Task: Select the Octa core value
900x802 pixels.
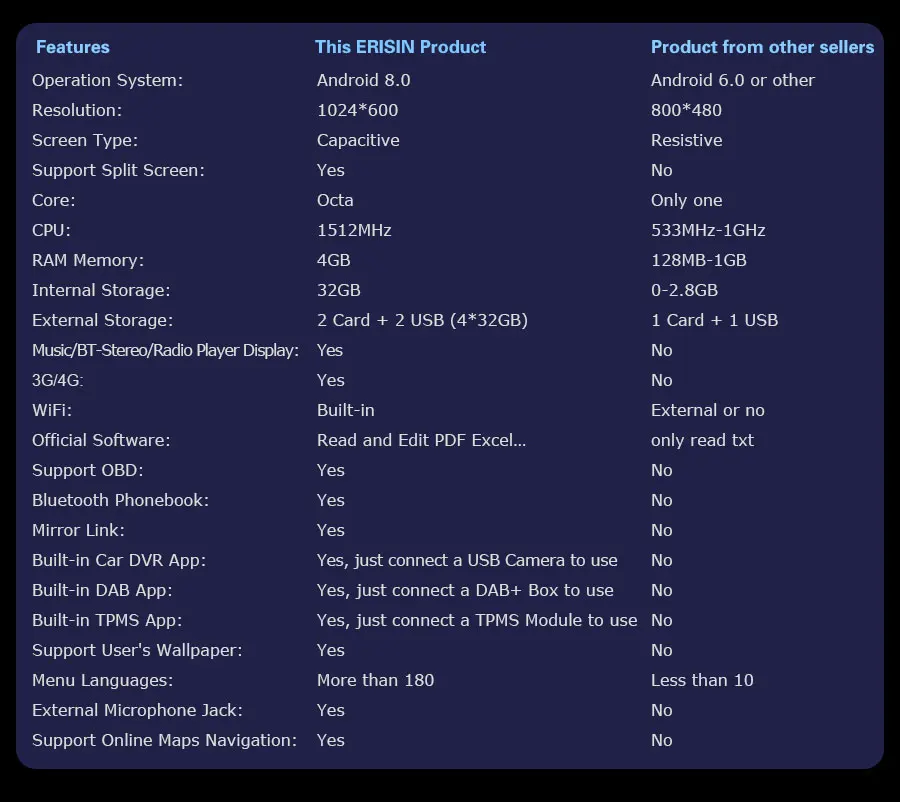Action: 335,200
